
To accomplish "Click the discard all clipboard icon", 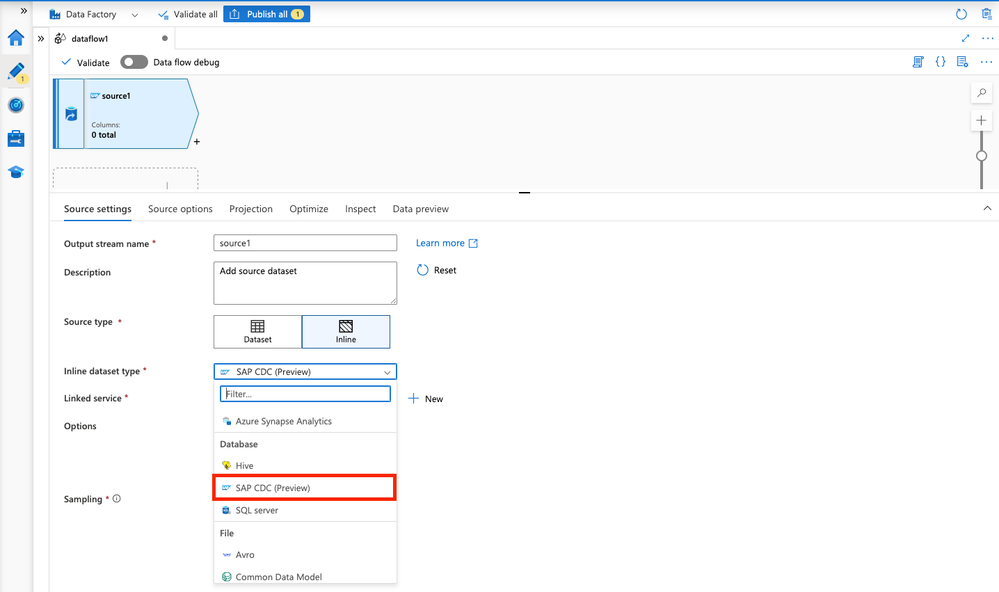I will click(x=986, y=14).
